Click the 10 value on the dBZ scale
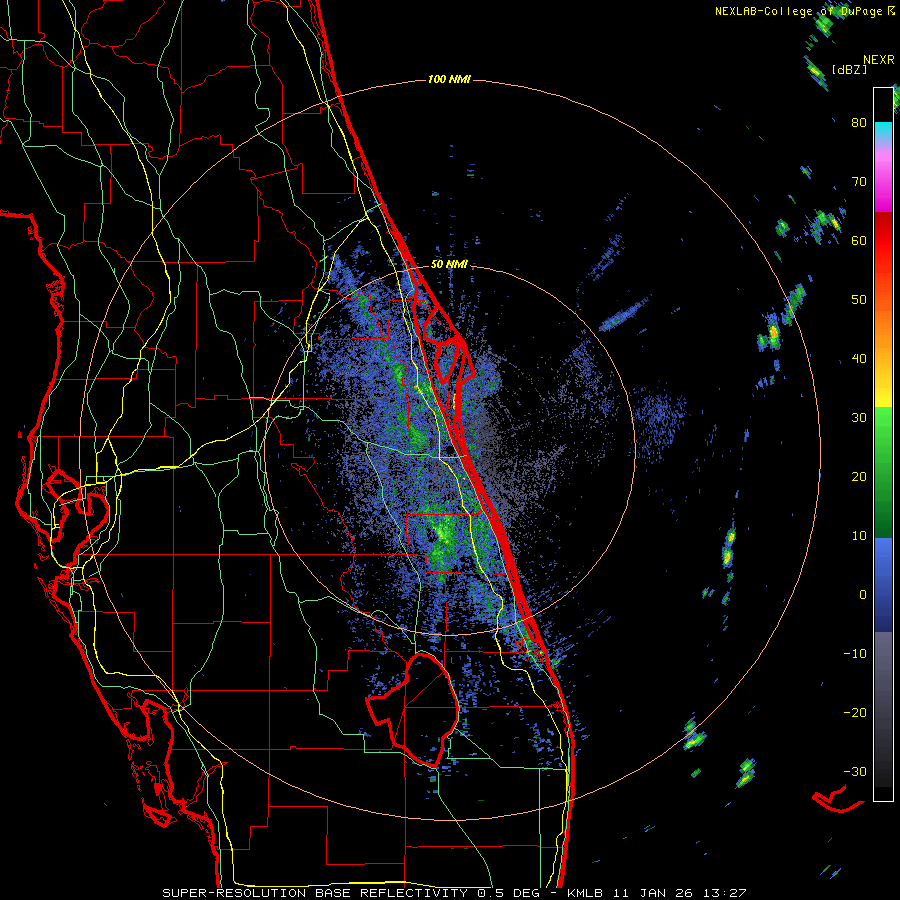This screenshot has width=900, height=900. click(x=859, y=536)
